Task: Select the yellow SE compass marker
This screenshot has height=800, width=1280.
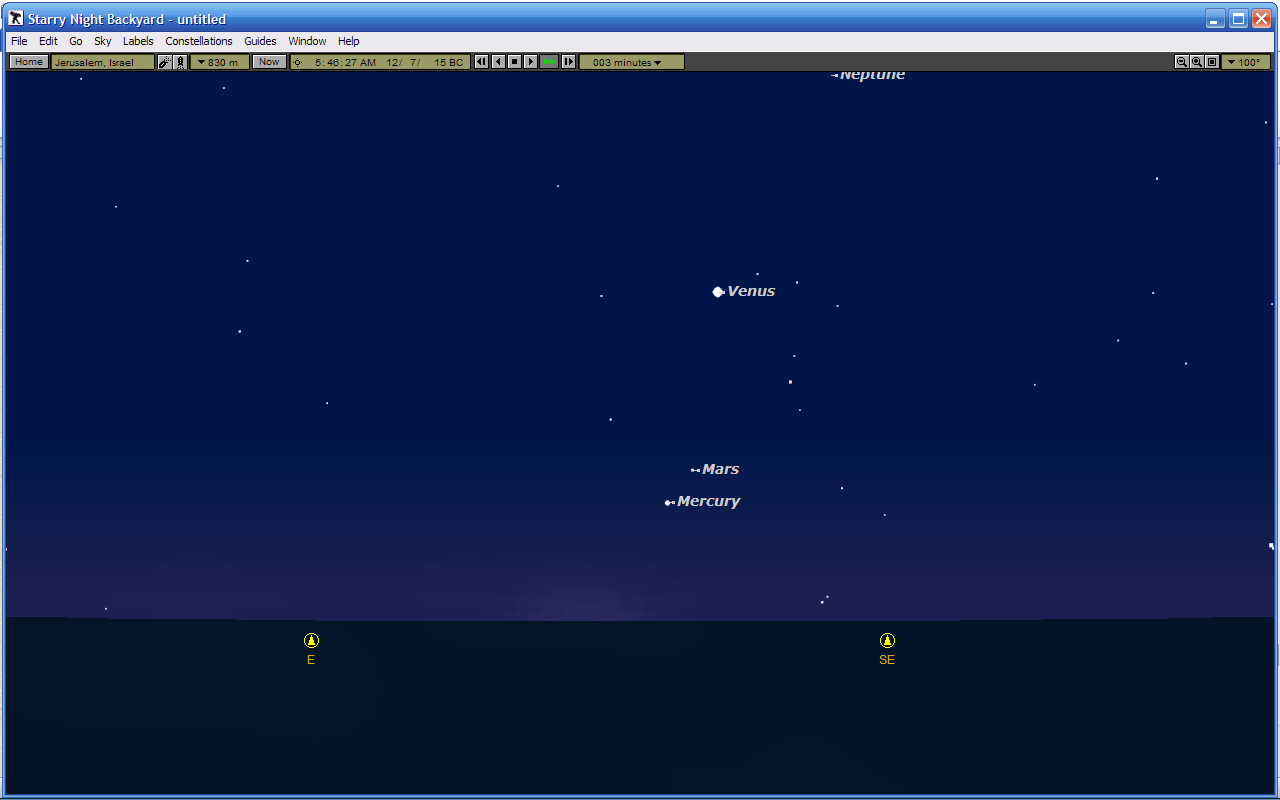Action: point(887,640)
